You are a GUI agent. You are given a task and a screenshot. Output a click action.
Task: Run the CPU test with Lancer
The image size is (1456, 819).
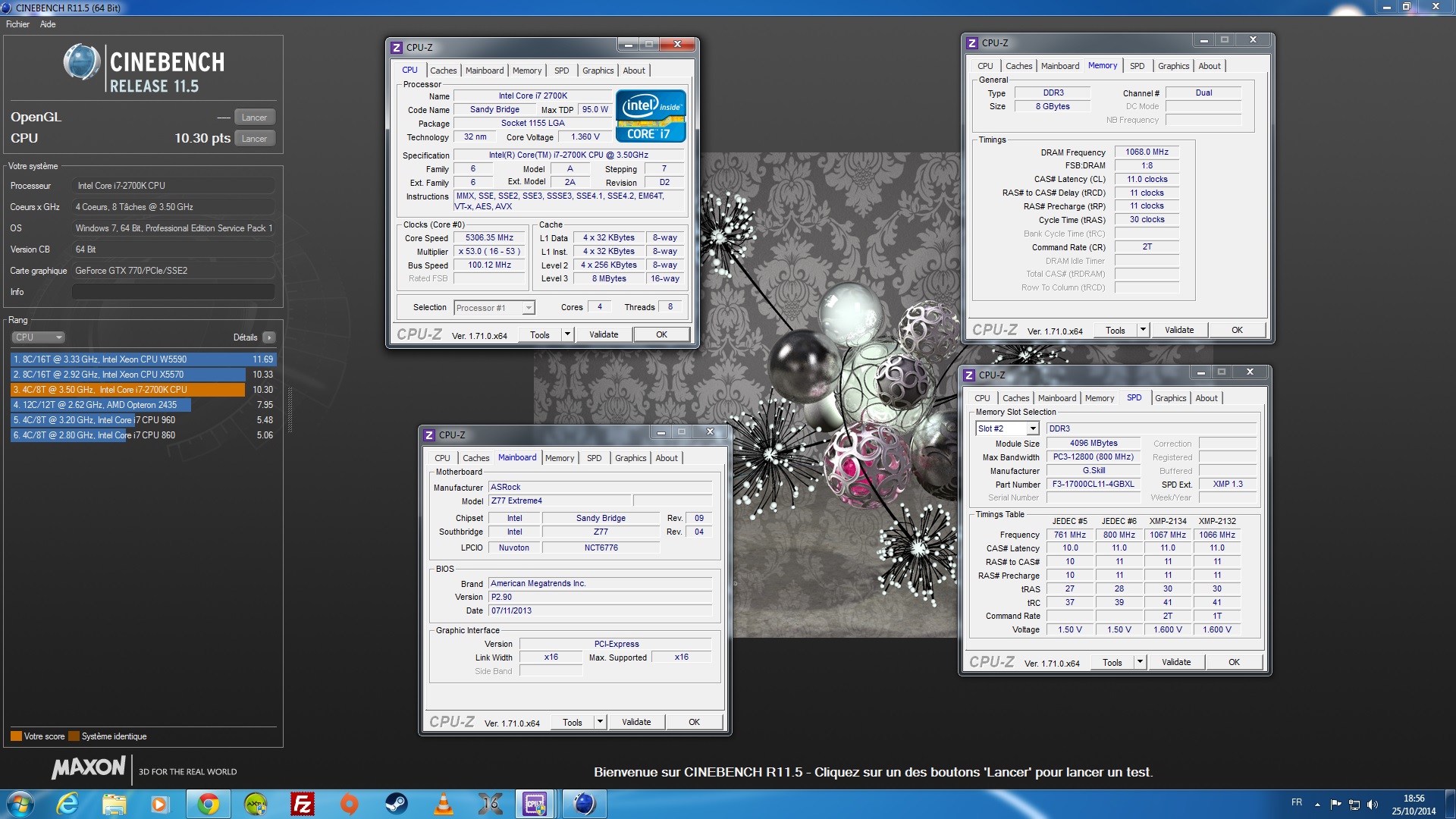pyautogui.click(x=254, y=139)
